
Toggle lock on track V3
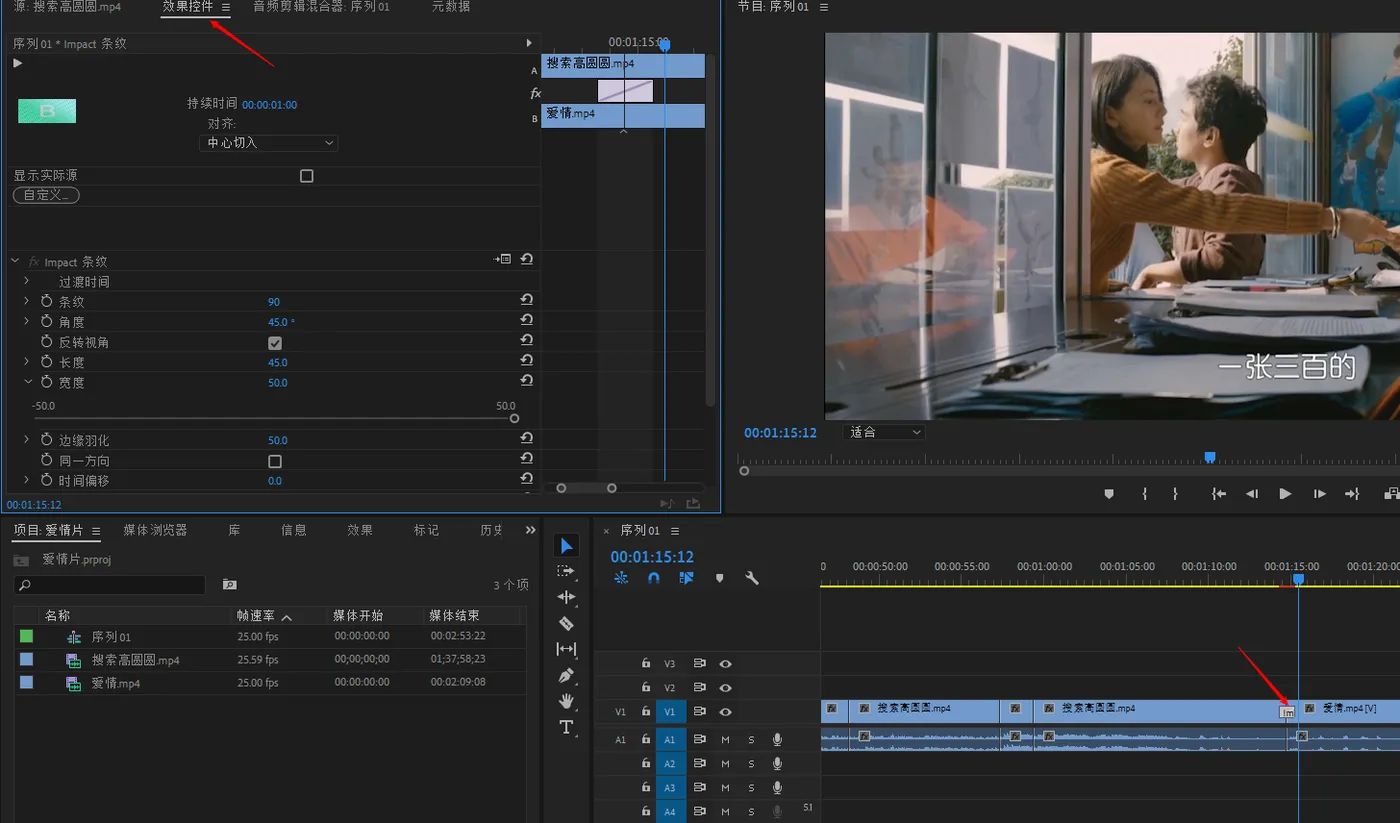coord(646,663)
